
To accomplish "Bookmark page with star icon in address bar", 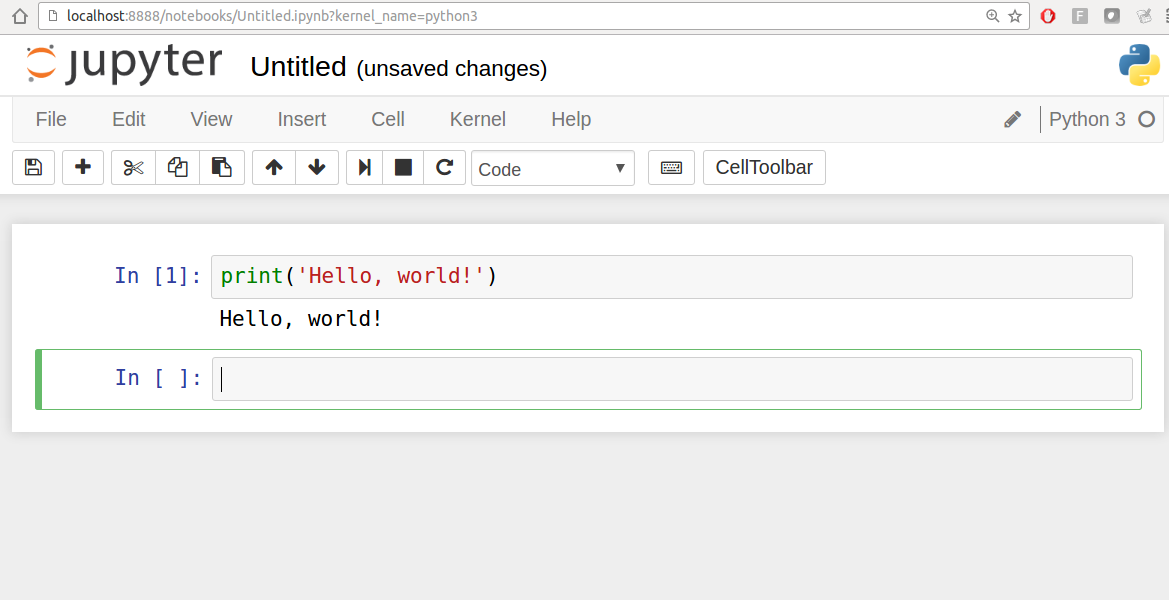I will (1015, 16).
